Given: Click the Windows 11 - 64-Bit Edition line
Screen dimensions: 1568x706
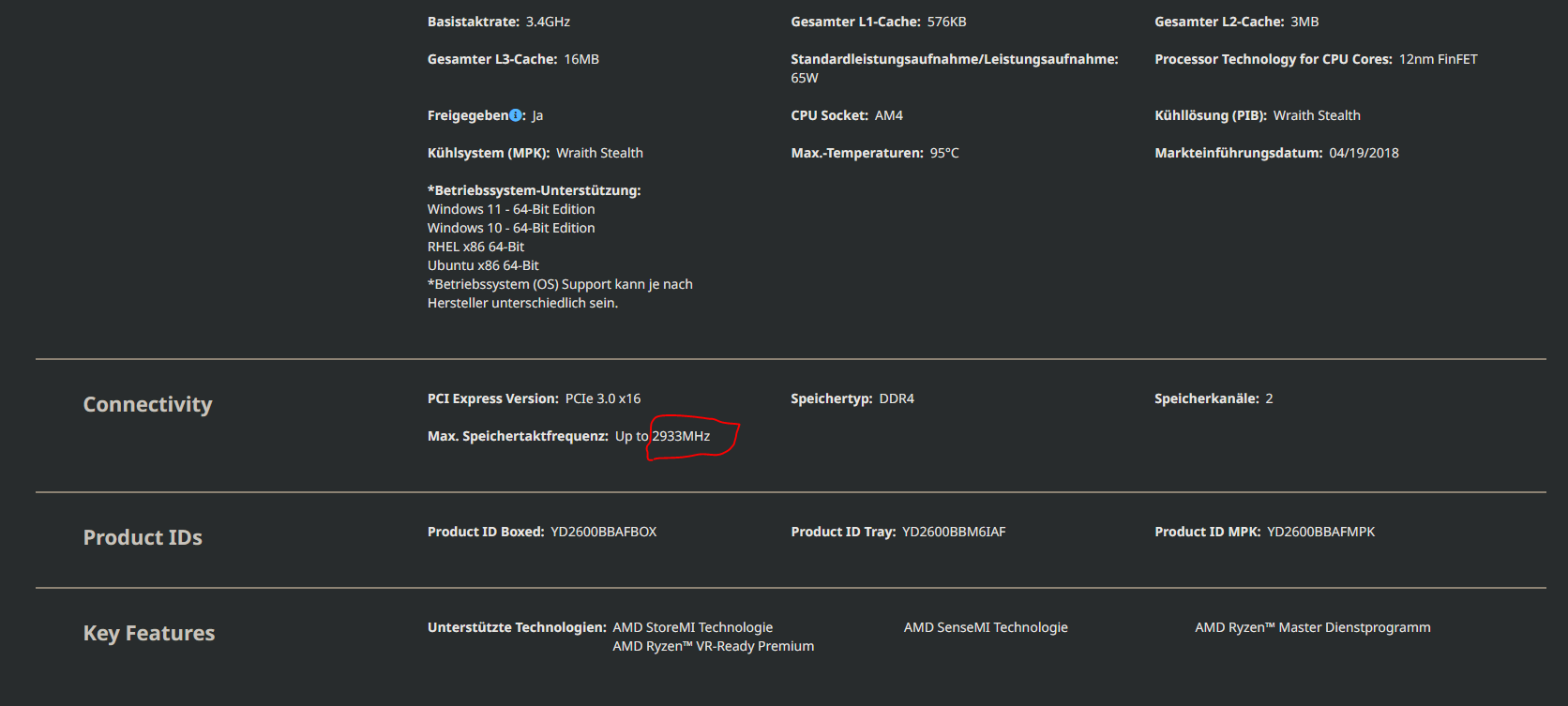Looking at the screenshot, I should click(x=511, y=209).
